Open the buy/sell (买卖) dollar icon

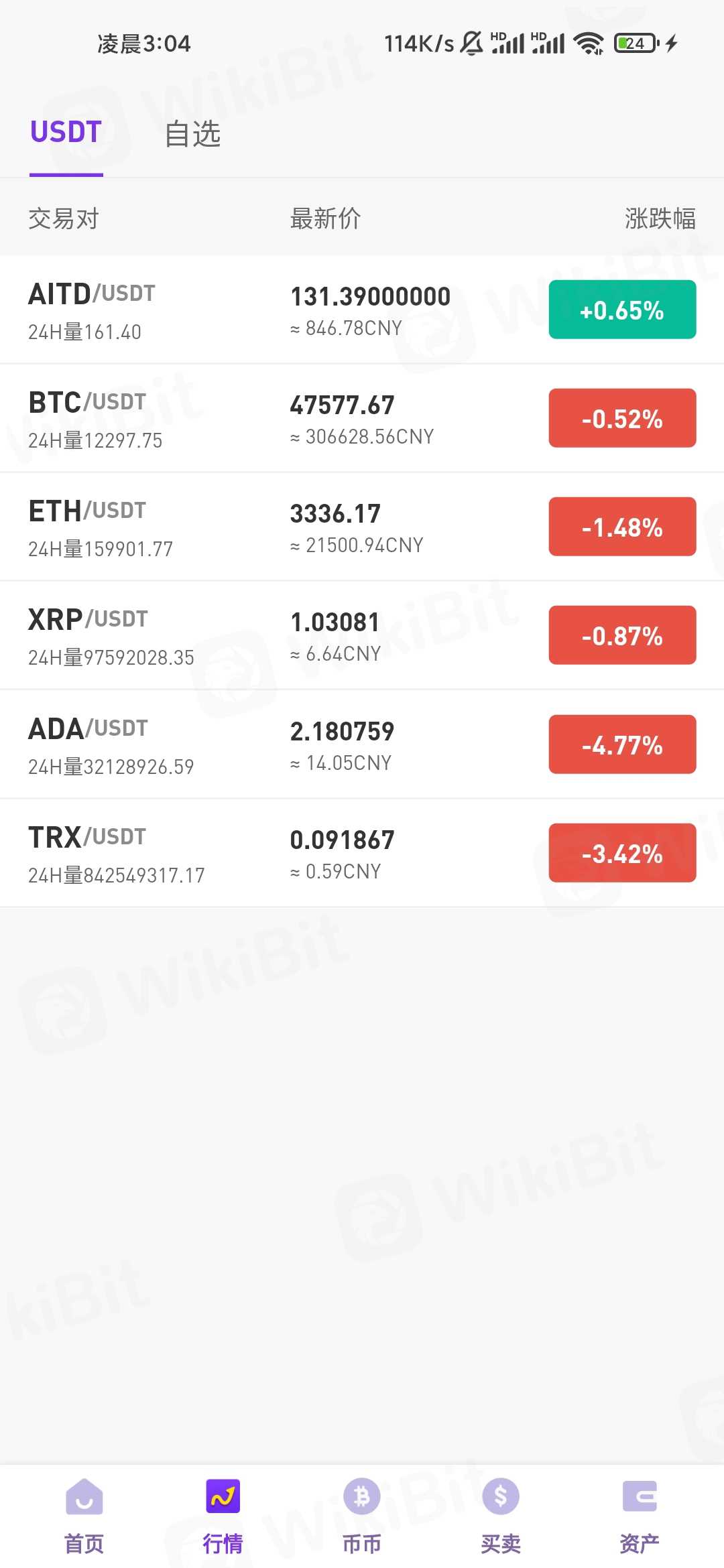pos(501,1497)
